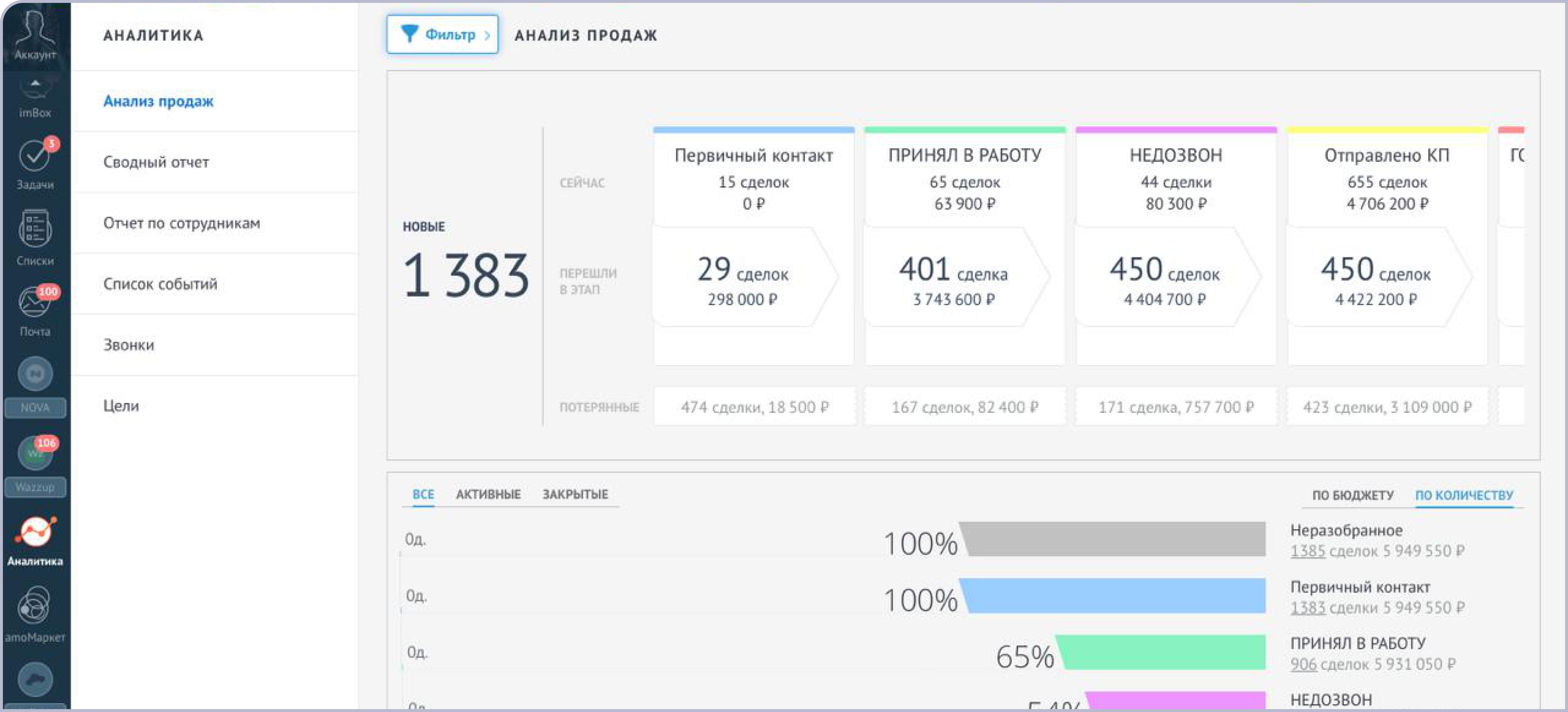
Task: Switch chart to По бюджету
Action: pos(1353,495)
